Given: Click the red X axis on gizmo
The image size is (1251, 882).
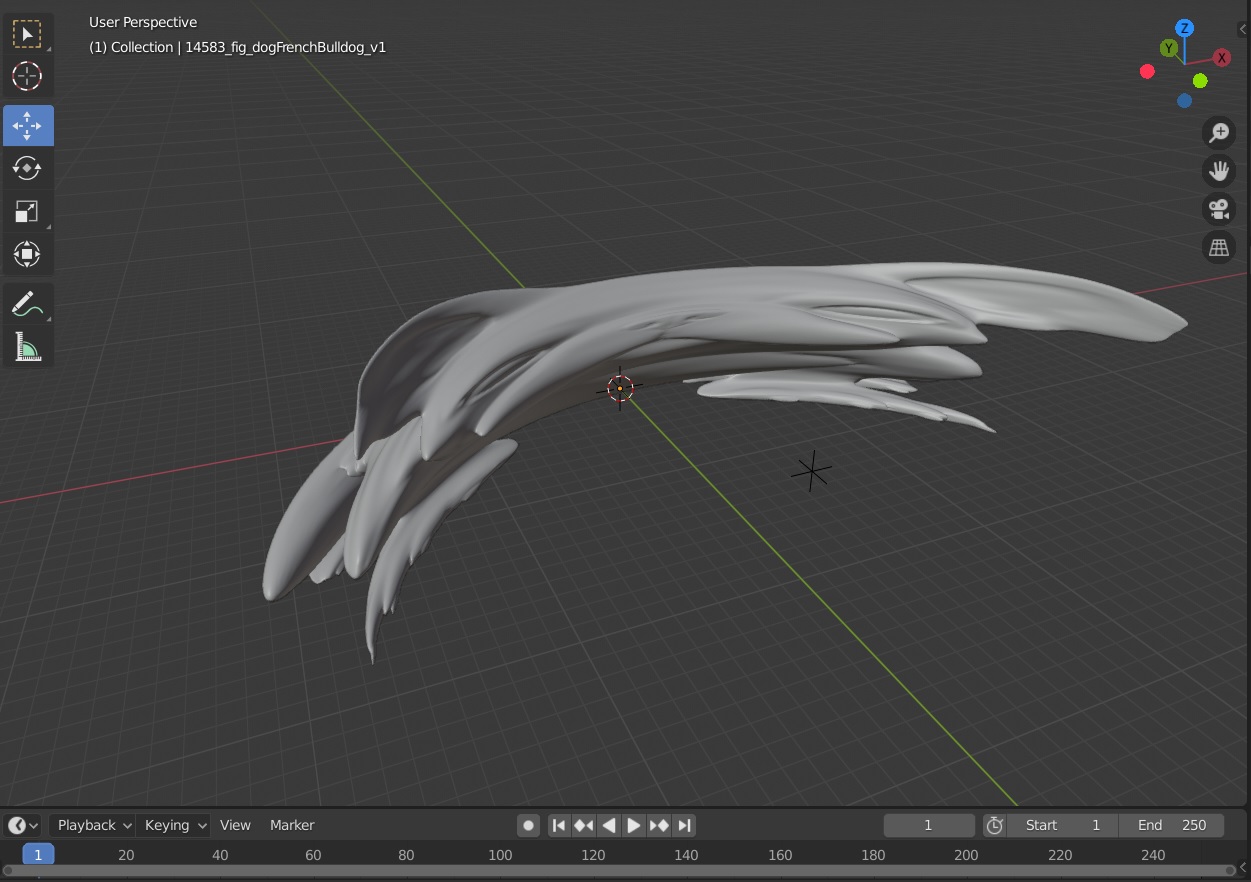Looking at the screenshot, I should pyautogui.click(x=1222, y=58).
